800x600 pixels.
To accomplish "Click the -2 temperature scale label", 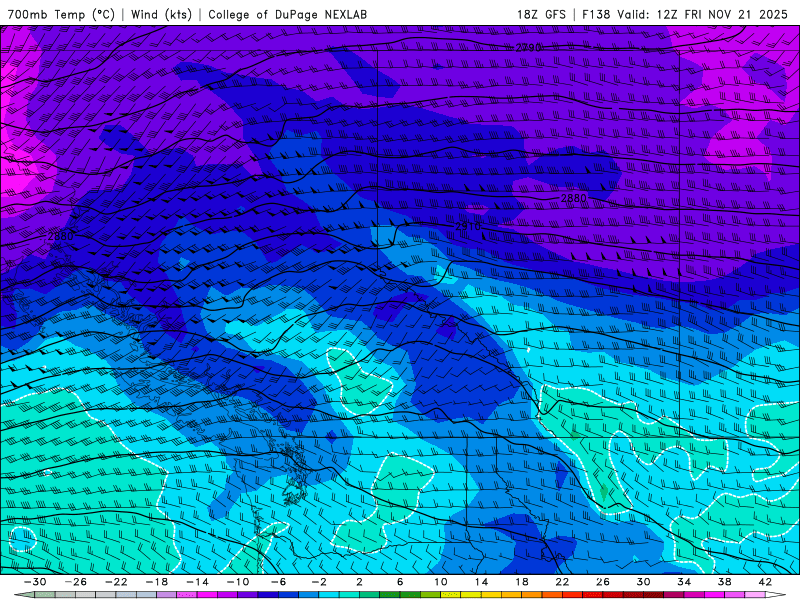I will coord(319,582).
